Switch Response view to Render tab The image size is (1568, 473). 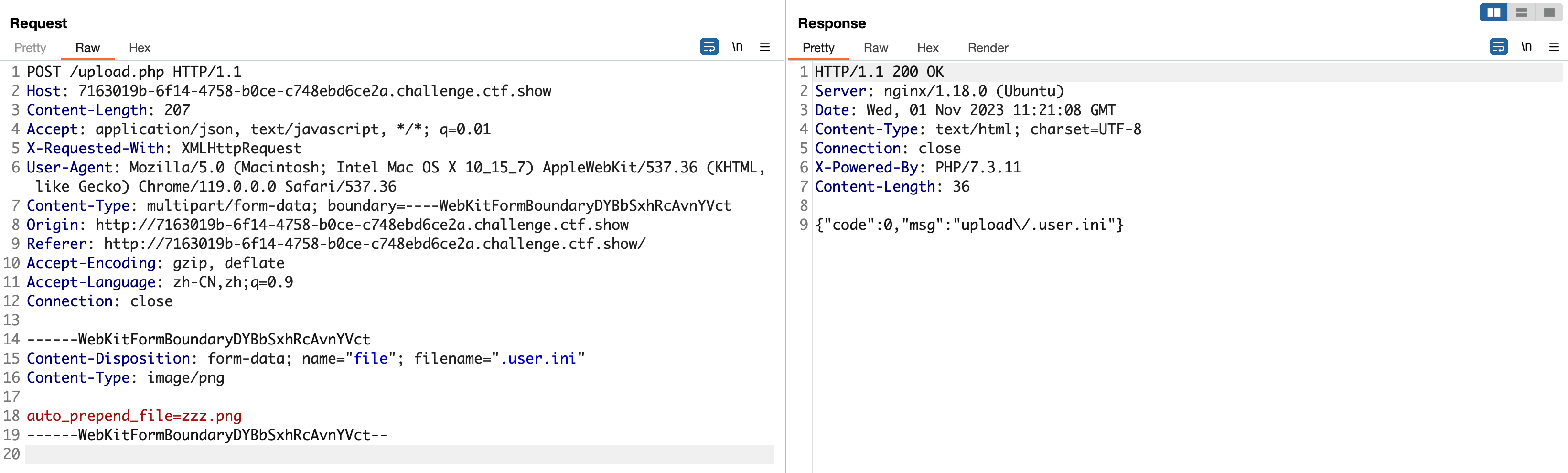click(x=988, y=48)
